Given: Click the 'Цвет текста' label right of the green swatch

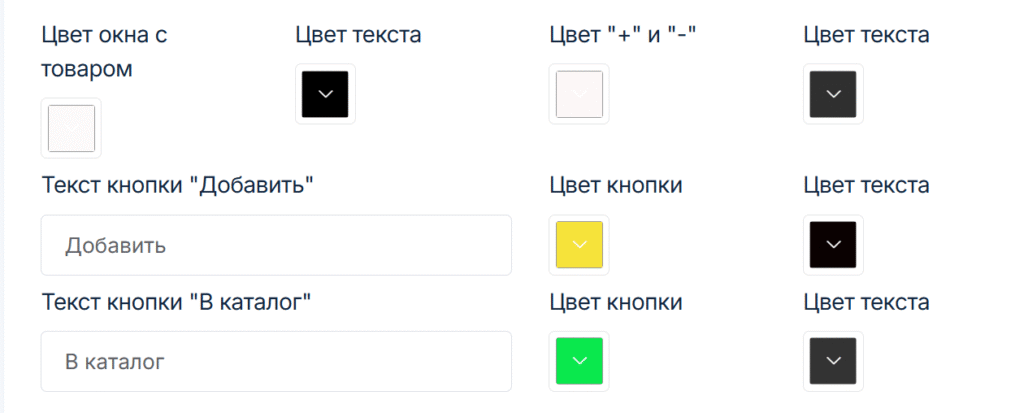Looking at the screenshot, I should pyautogui.click(x=866, y=302).
